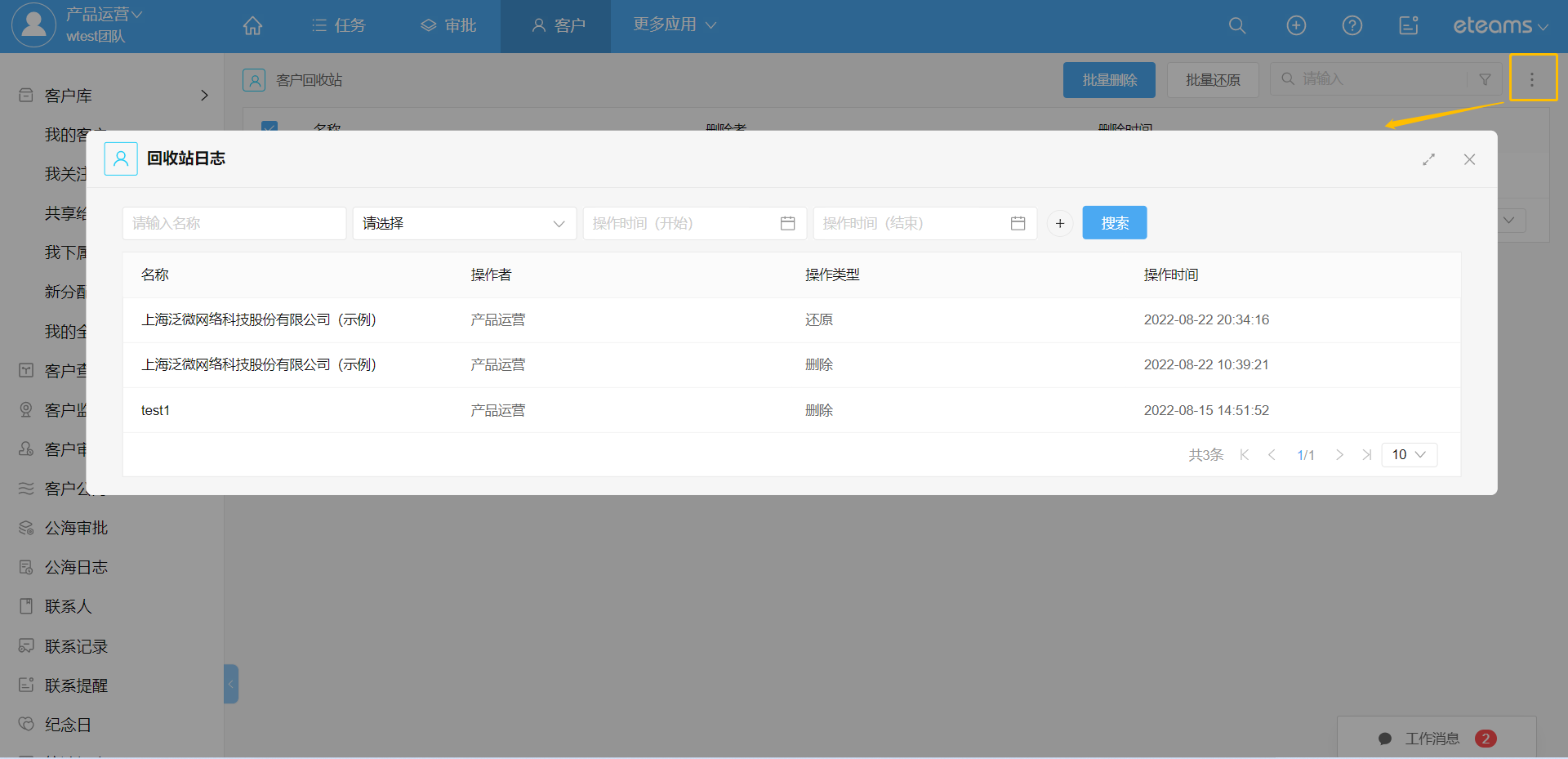The width and height of the screenshot is (1568, 759).
Task: Open the three-dot more options menu
Action: pyautogui.click(x=1532, y=79)
